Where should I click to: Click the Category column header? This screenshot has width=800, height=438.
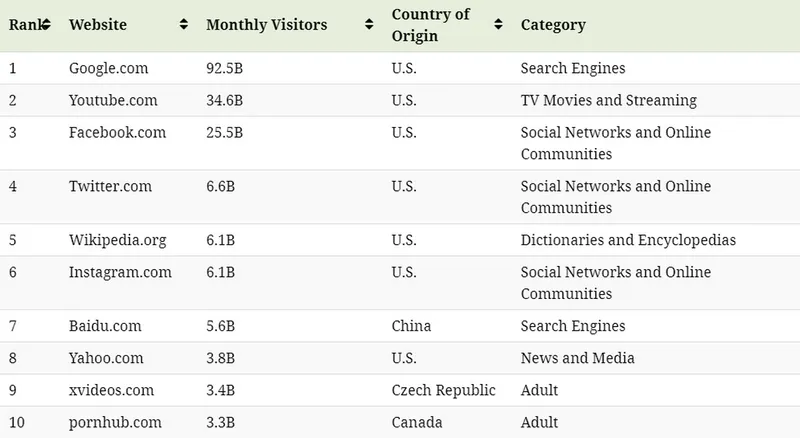[x=553, y=25]
